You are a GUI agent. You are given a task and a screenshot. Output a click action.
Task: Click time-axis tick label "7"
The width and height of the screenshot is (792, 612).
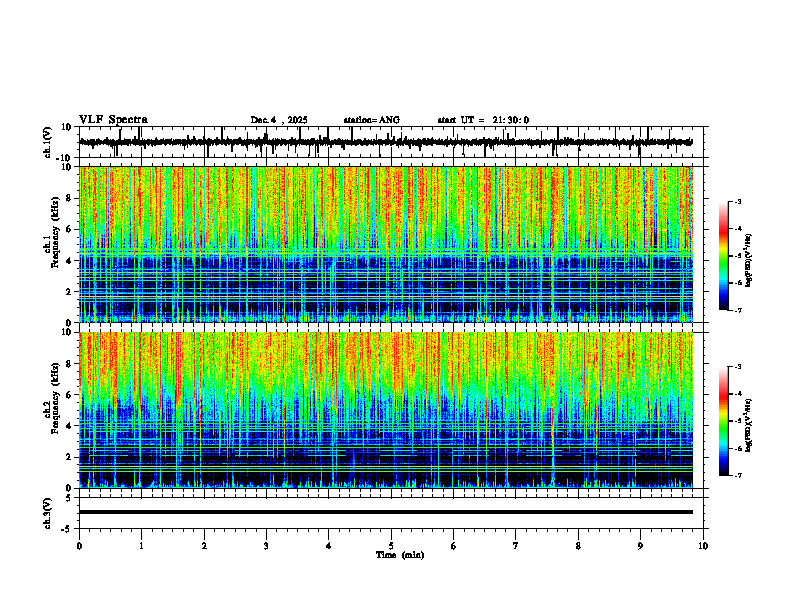(516, 546)
